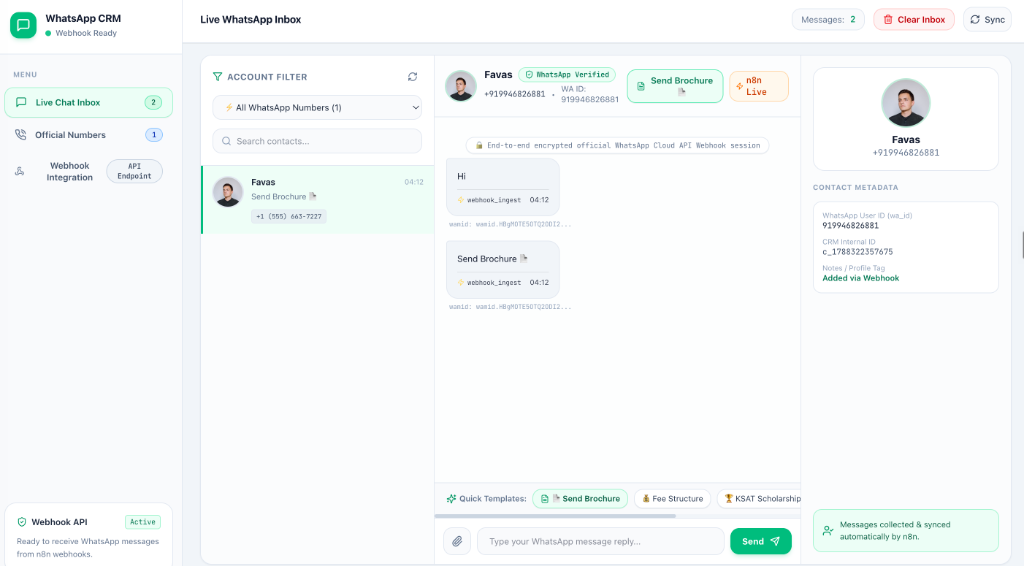This screenshot has height=566, width=1024.
Task: Click Favas avatar in the contact list
Action: [x=228, y=192]
